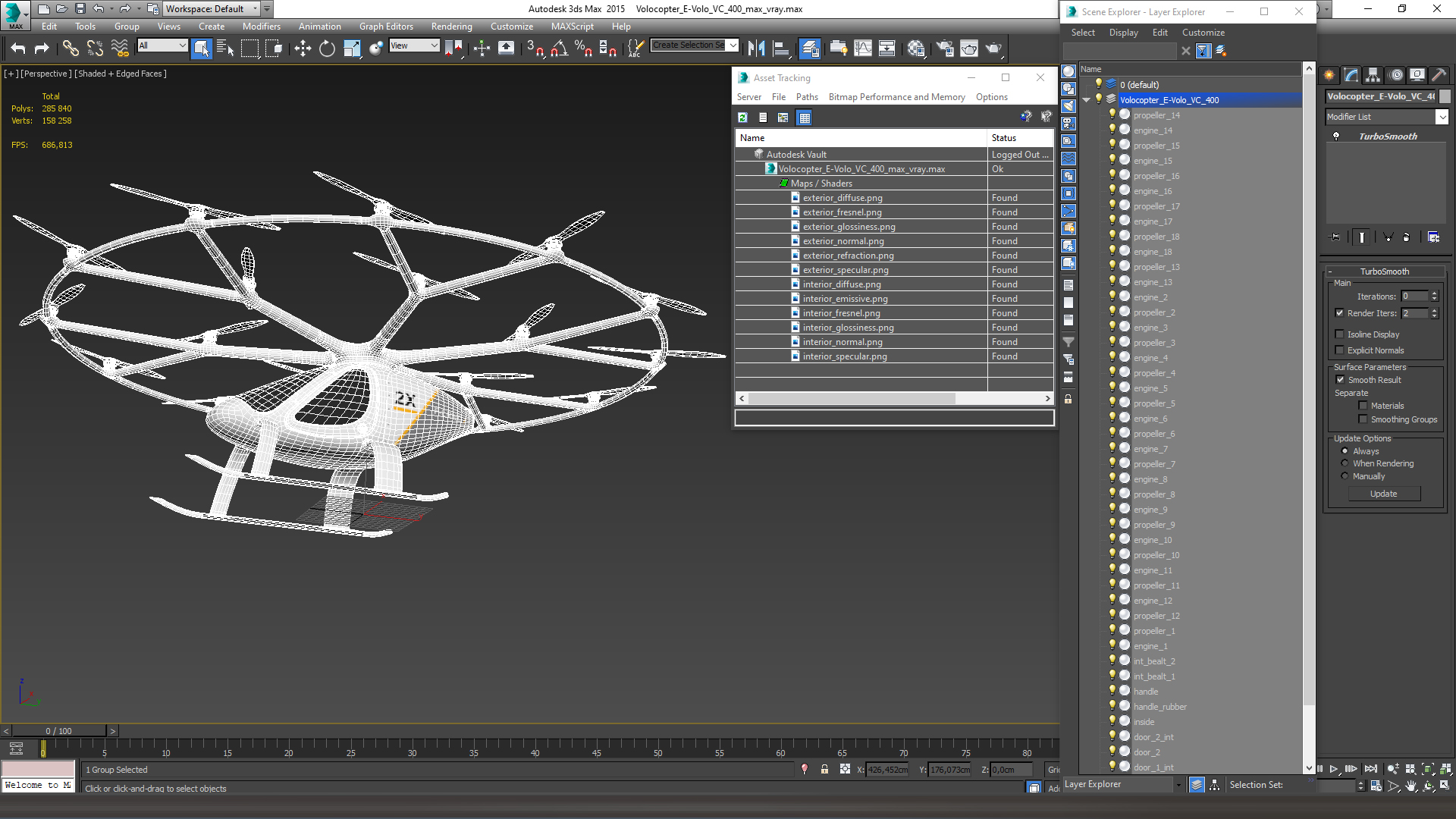Refresh the Asset Tracking list
This screenshot has width=1456, height=819.
pos(743,118)
